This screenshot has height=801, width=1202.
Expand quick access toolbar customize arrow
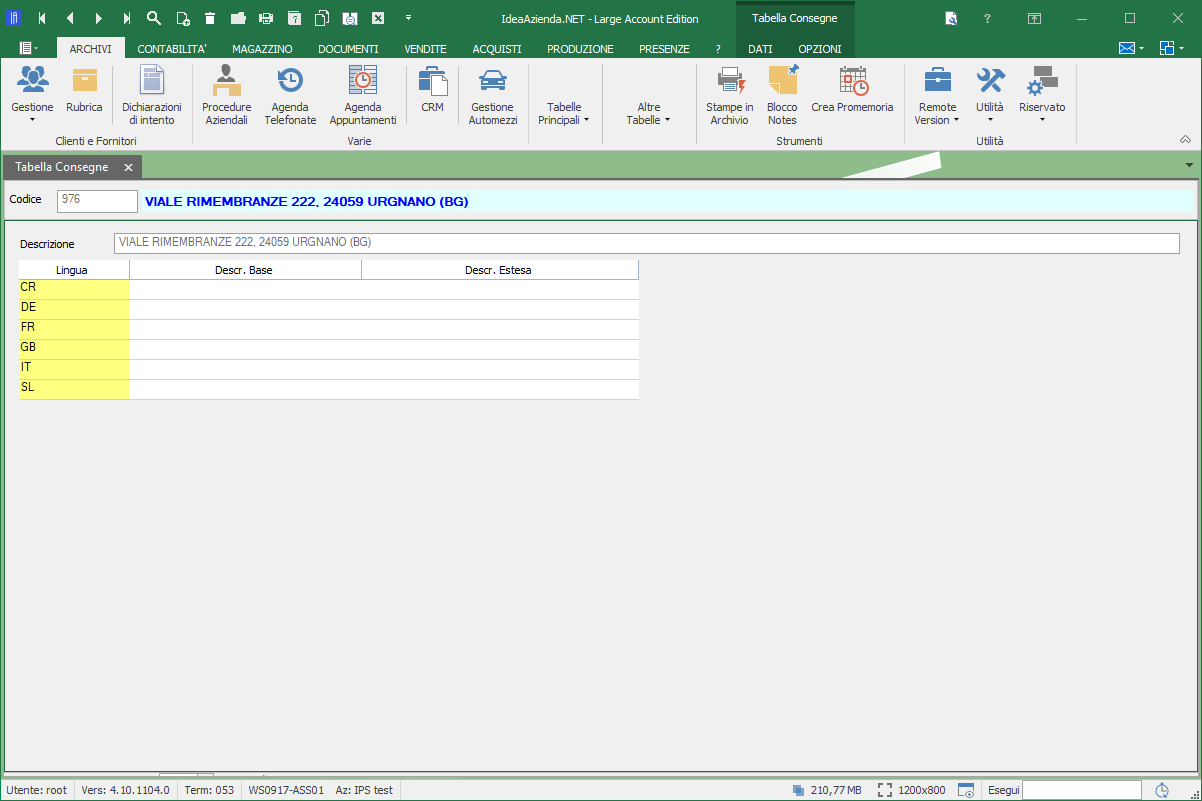pyautogui.click(x=408, y=18)
